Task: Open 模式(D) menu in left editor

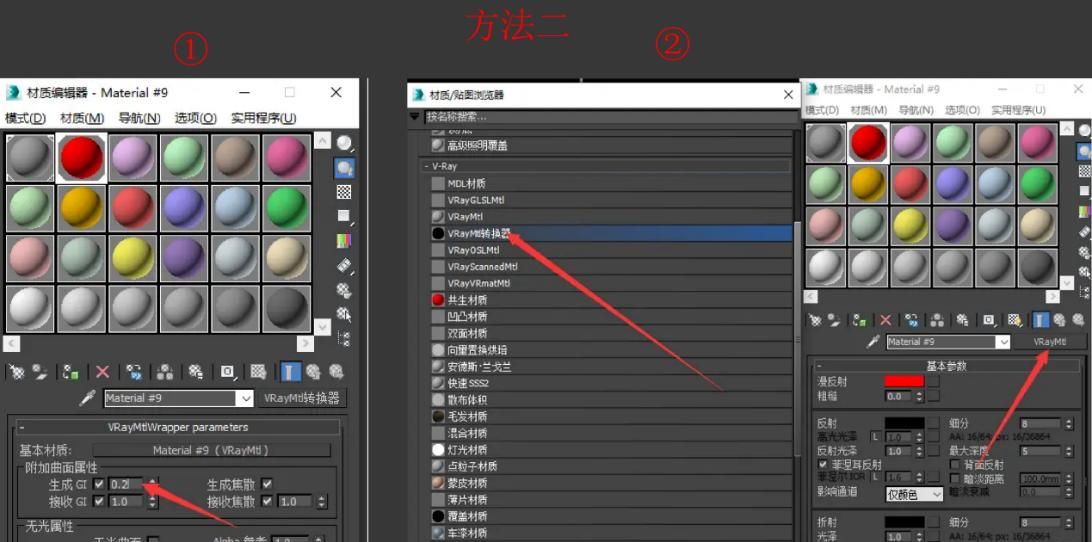Action: (26, 118)
